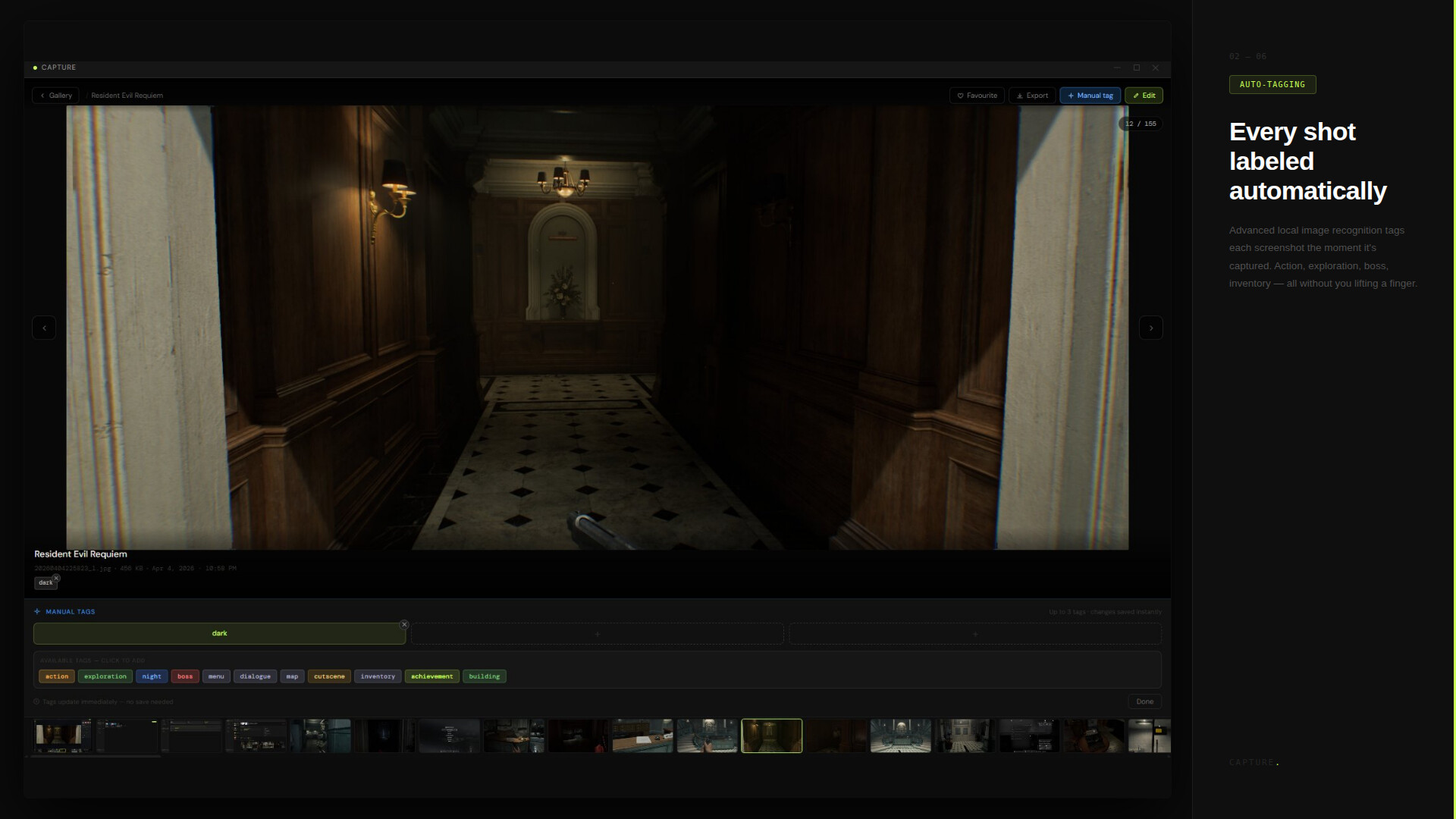Add the achievement tag
This screenshot has height=819, width=1456.
click(x=431, y=676)
